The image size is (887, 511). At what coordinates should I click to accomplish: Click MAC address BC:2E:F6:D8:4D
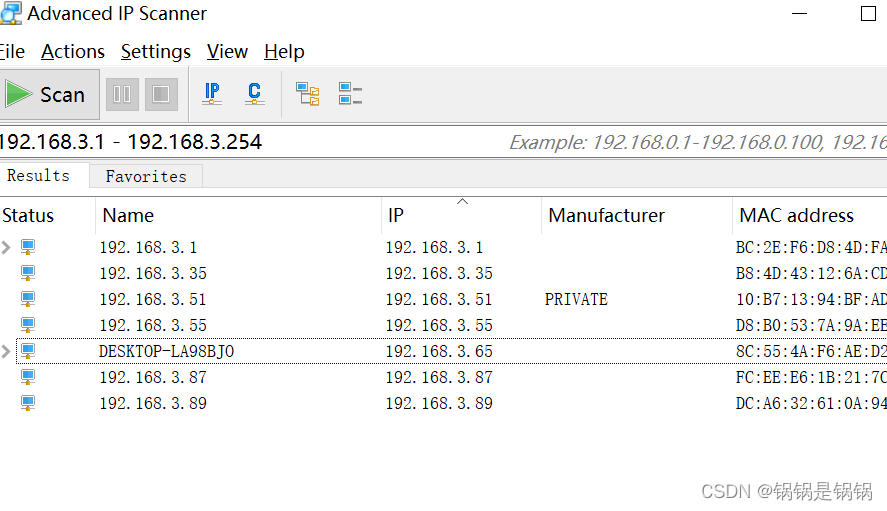[811, 247]
